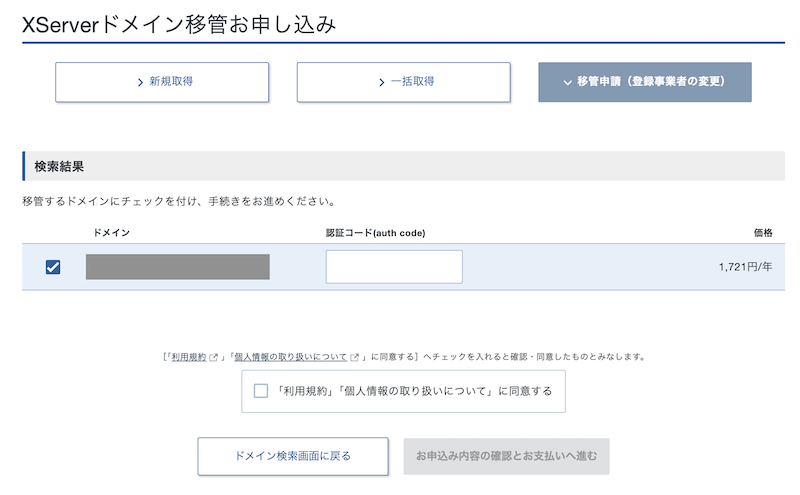Click the XServerドメイン移管お申し込み page title
The image size is (800, 495).
click(179, 24)
